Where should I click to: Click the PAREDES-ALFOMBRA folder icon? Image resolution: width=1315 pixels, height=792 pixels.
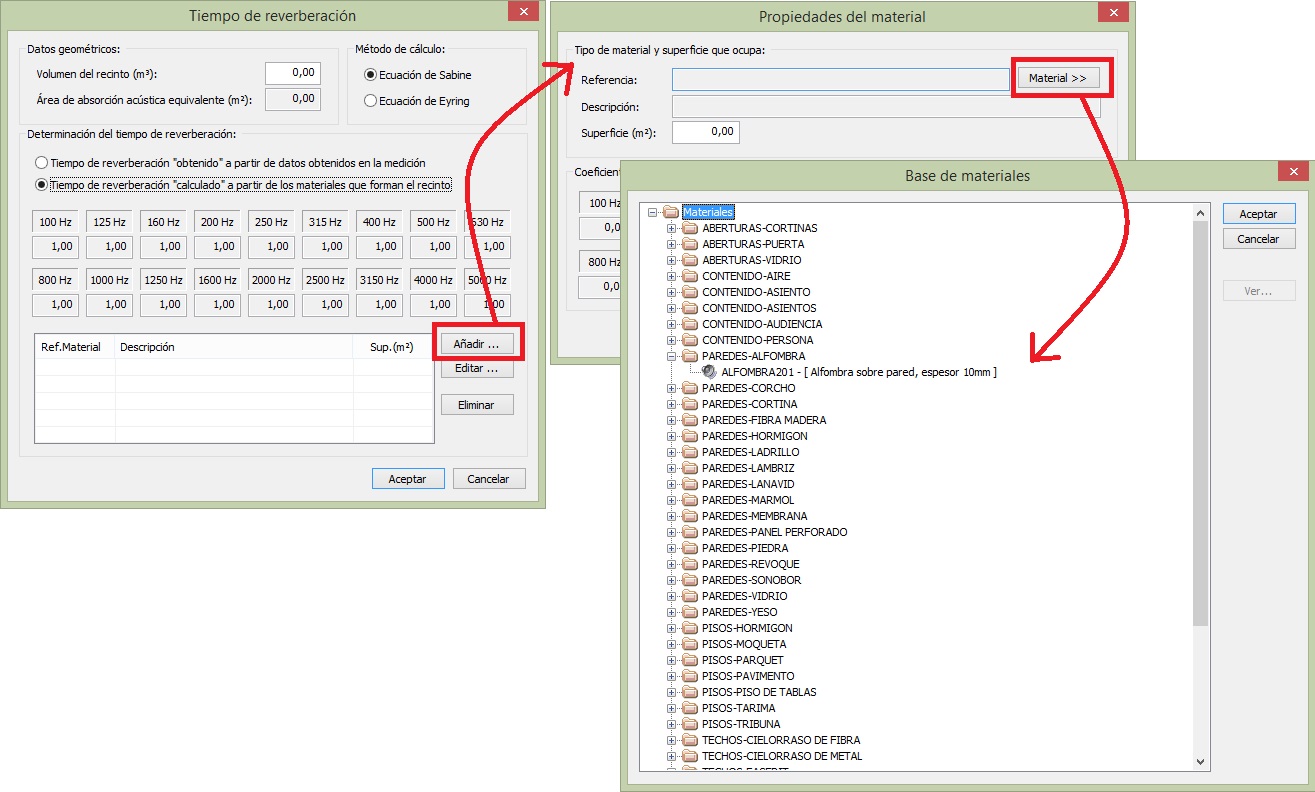point(690,356)
